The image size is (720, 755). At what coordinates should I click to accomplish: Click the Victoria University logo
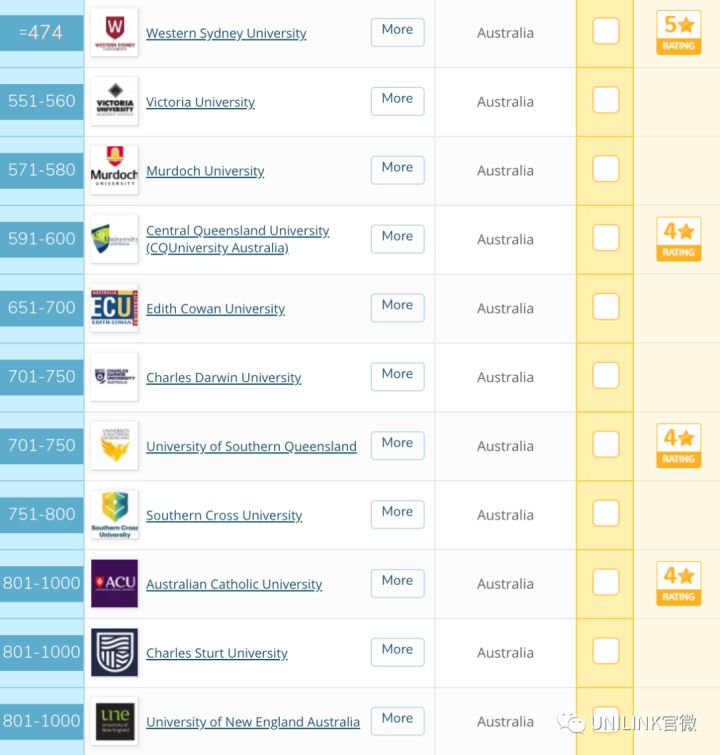[115, 101]
